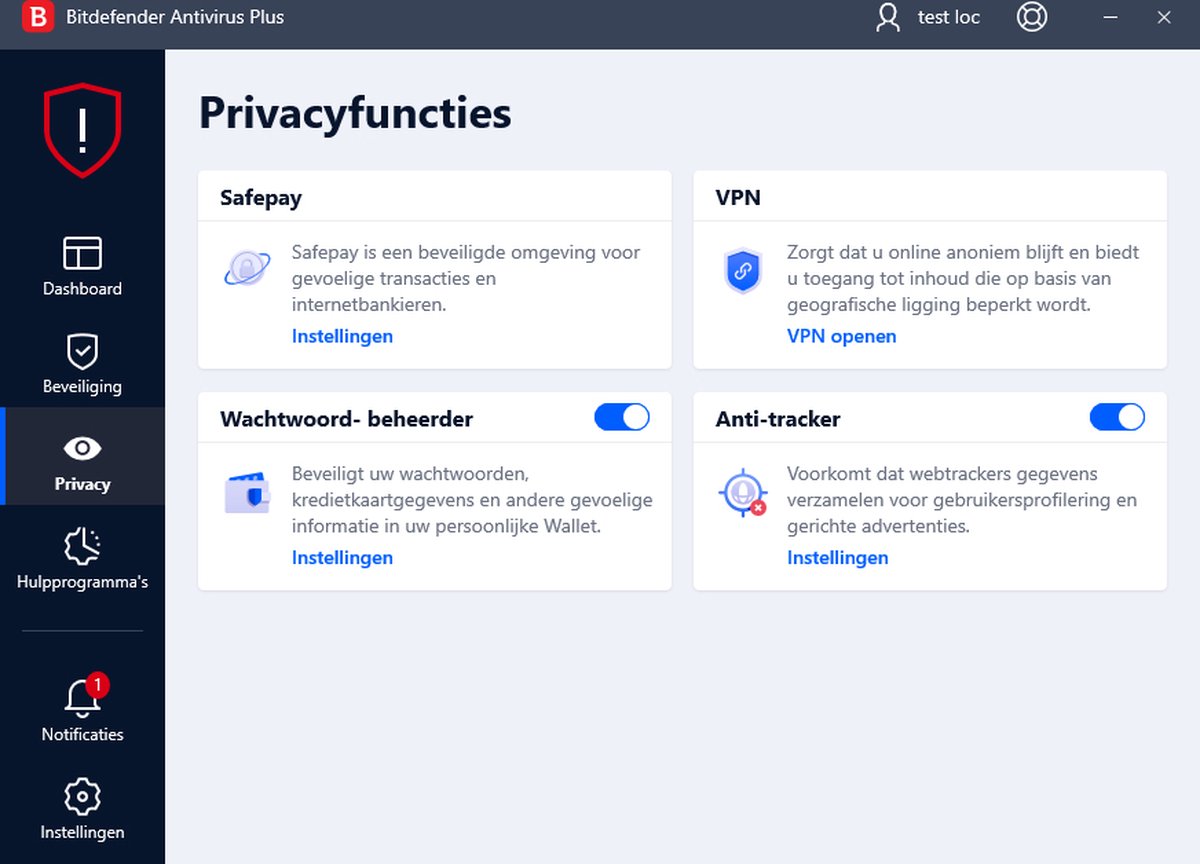Click the VPN shield icon
Image resolution: width=1200 pixels, height=864 pixels.
743,270
